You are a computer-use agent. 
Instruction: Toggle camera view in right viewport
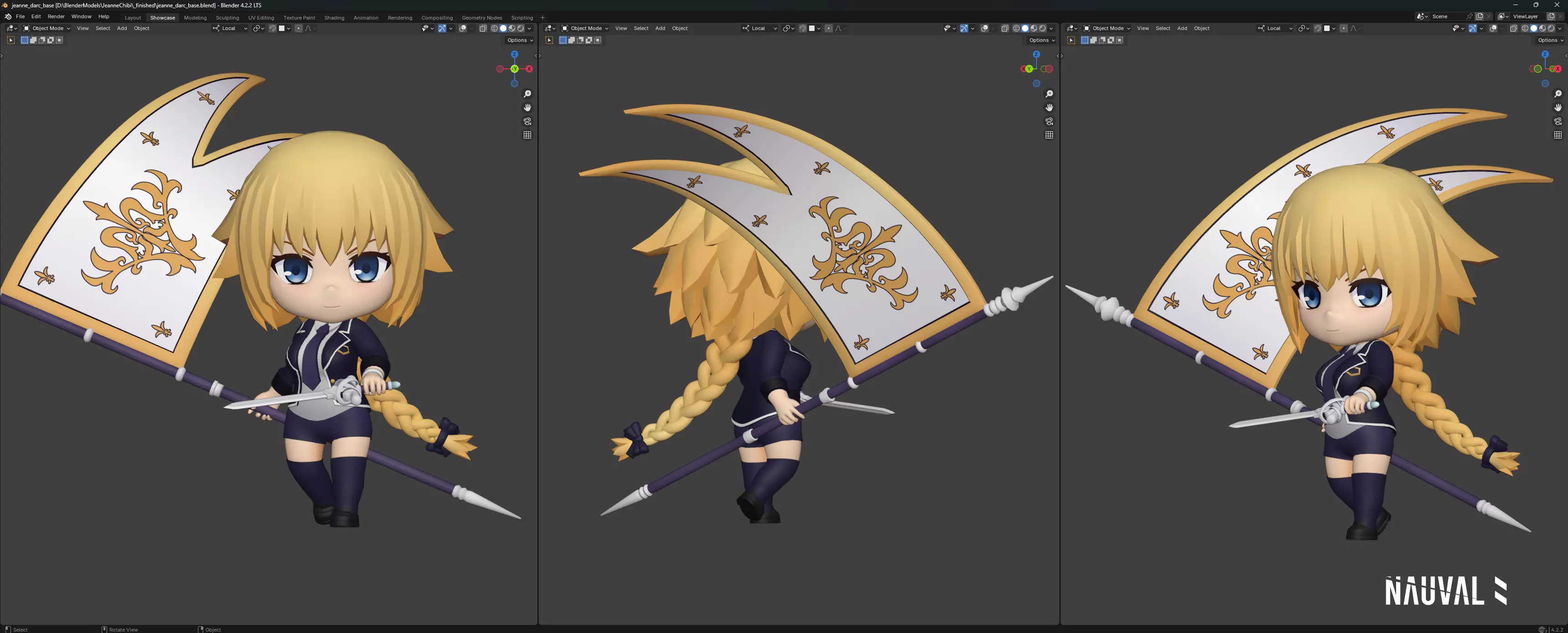pos(1558,121)
